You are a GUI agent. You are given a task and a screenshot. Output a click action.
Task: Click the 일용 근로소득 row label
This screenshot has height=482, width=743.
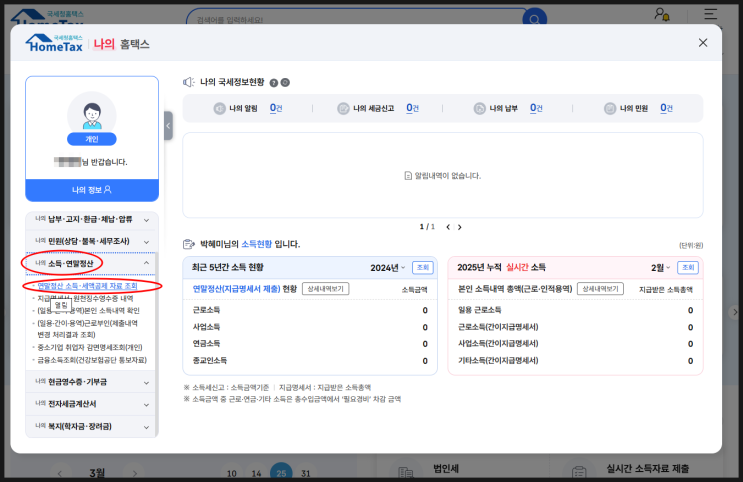coord(480,310)
